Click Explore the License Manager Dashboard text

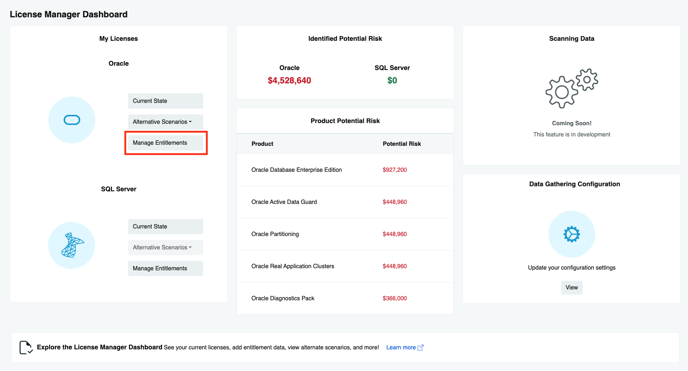(100, 347)
